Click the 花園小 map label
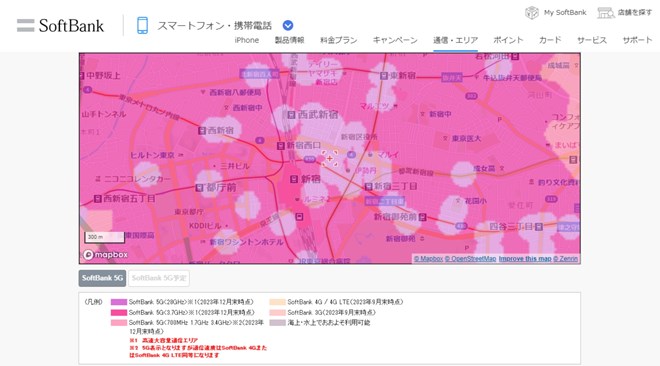The height and width of the screenshot is (366, 660). 475,201
